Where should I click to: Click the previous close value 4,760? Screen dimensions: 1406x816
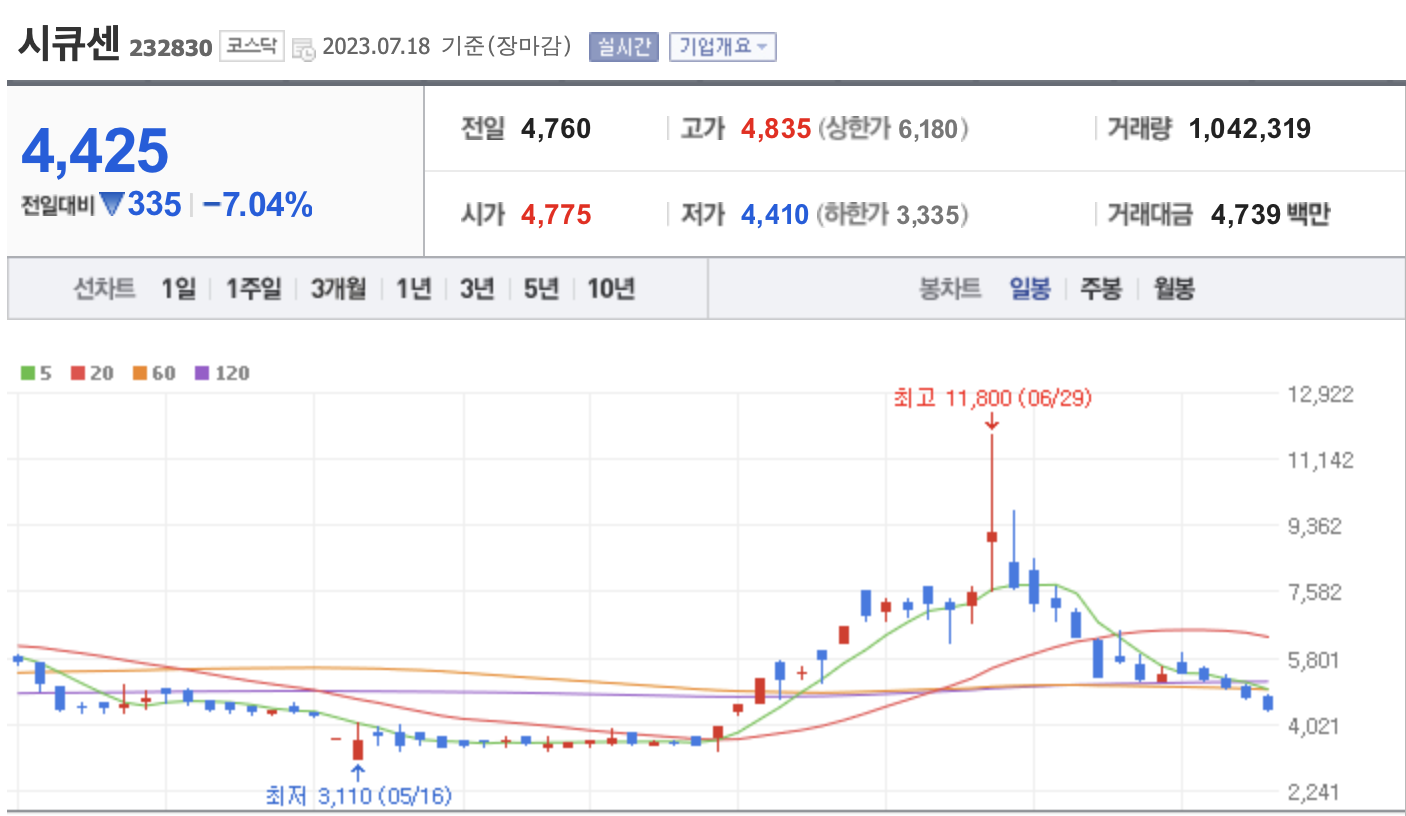click(556, 128)
